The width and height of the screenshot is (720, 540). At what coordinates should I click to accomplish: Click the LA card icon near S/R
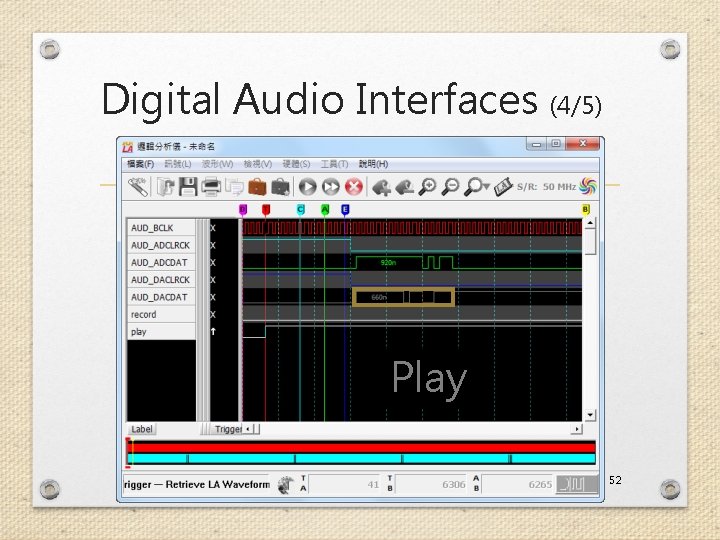pyautogui.click(x=503, y=187)
